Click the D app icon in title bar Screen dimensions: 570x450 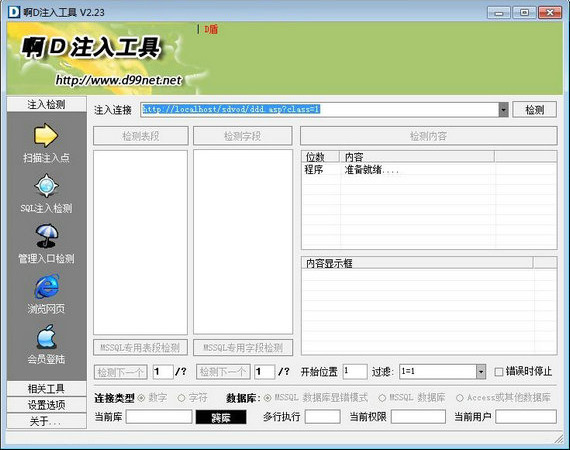14,12
